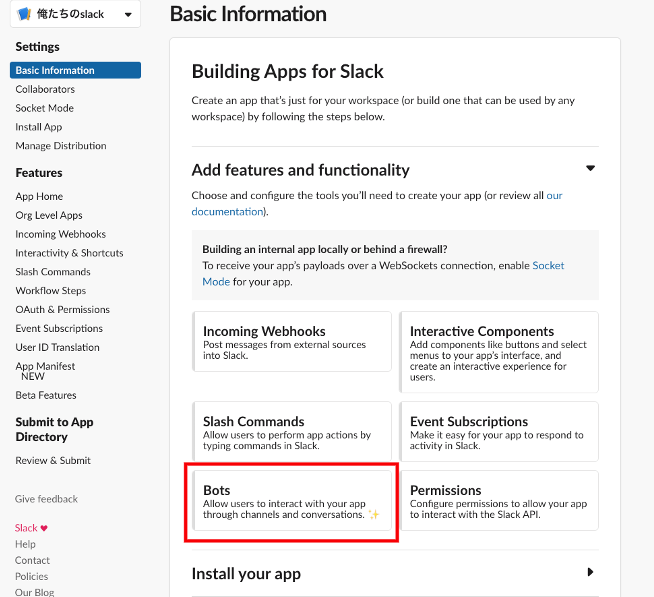Click the workspace logo icon
Image resolution: width=654 pixels, height=597 pixels.
coord(24,15)
